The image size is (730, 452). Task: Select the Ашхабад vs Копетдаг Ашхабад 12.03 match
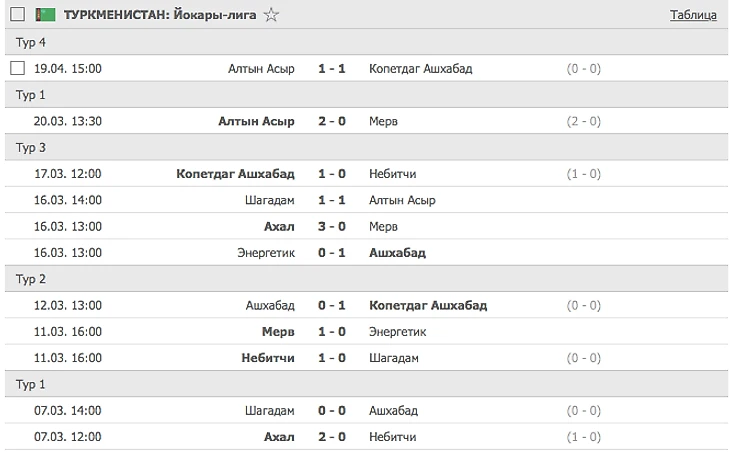[331, 305]
